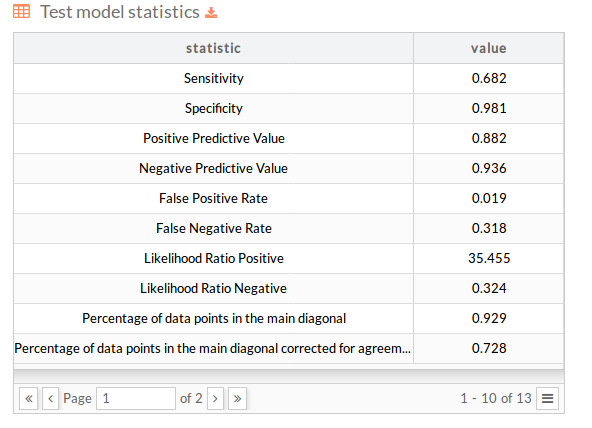
Task: Go to the previous table page
Action: [50, 398]
